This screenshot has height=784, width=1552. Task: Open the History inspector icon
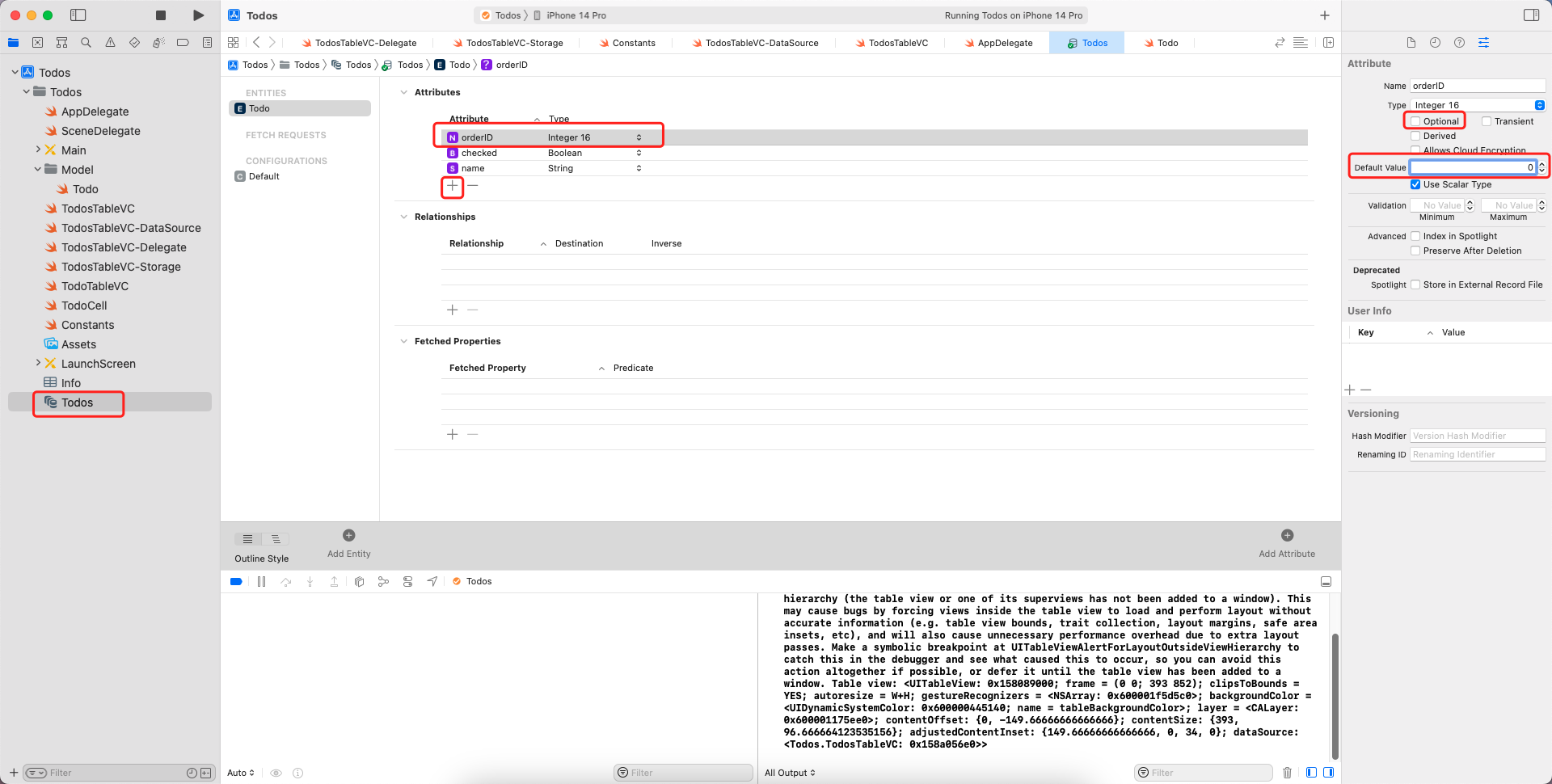point(1435,43)
